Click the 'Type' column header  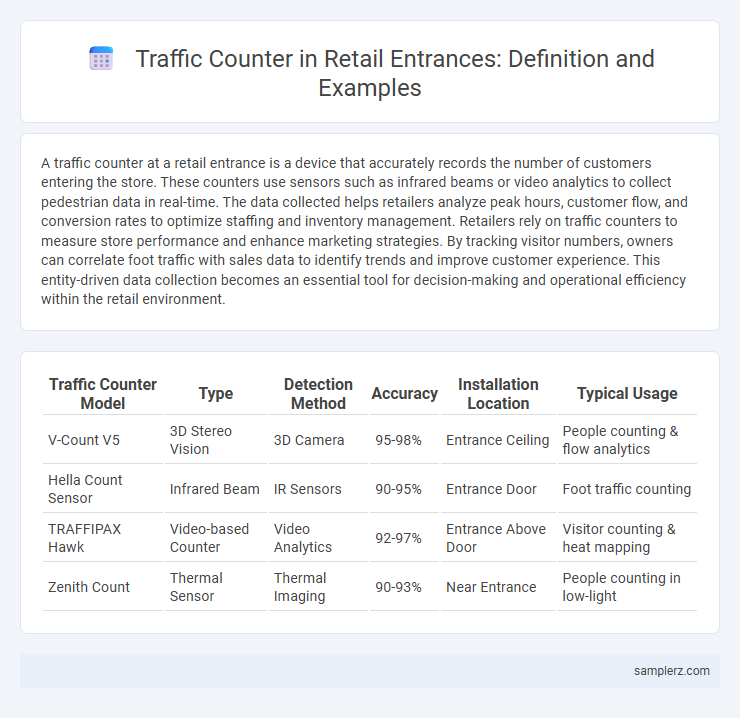(216, 394)
